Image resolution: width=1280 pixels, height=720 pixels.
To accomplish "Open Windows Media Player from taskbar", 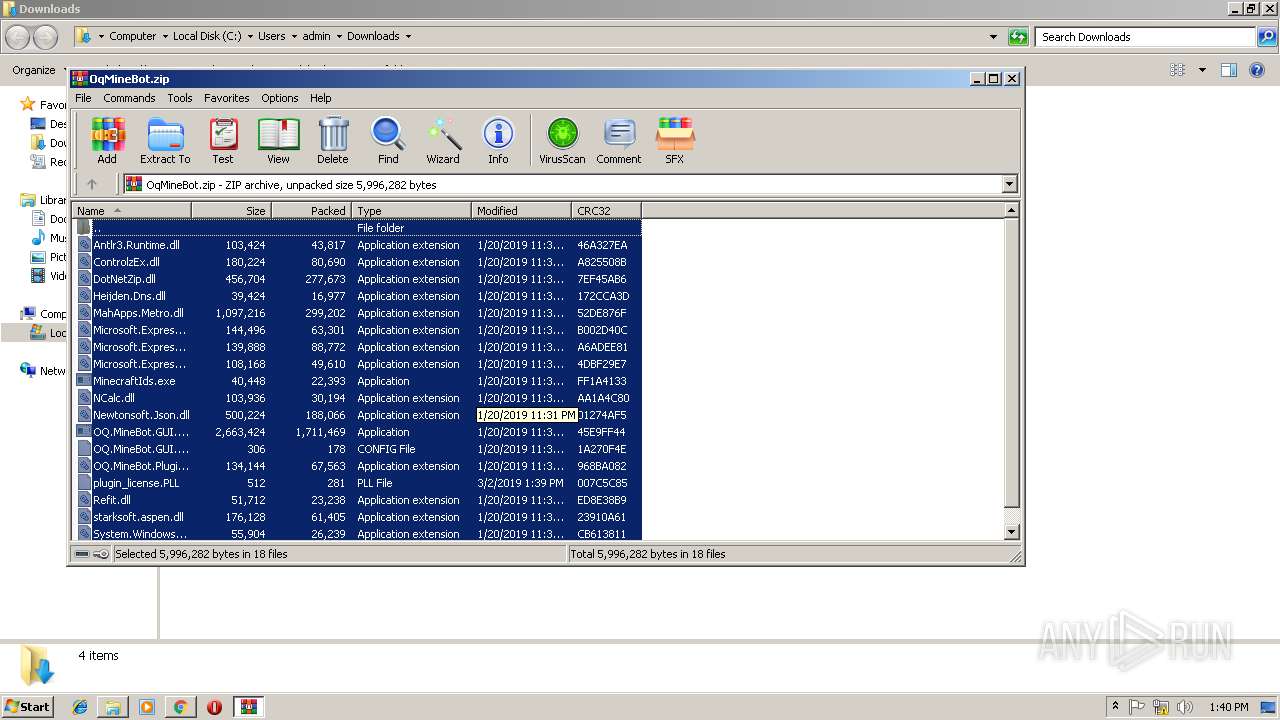I will (147, 707).
